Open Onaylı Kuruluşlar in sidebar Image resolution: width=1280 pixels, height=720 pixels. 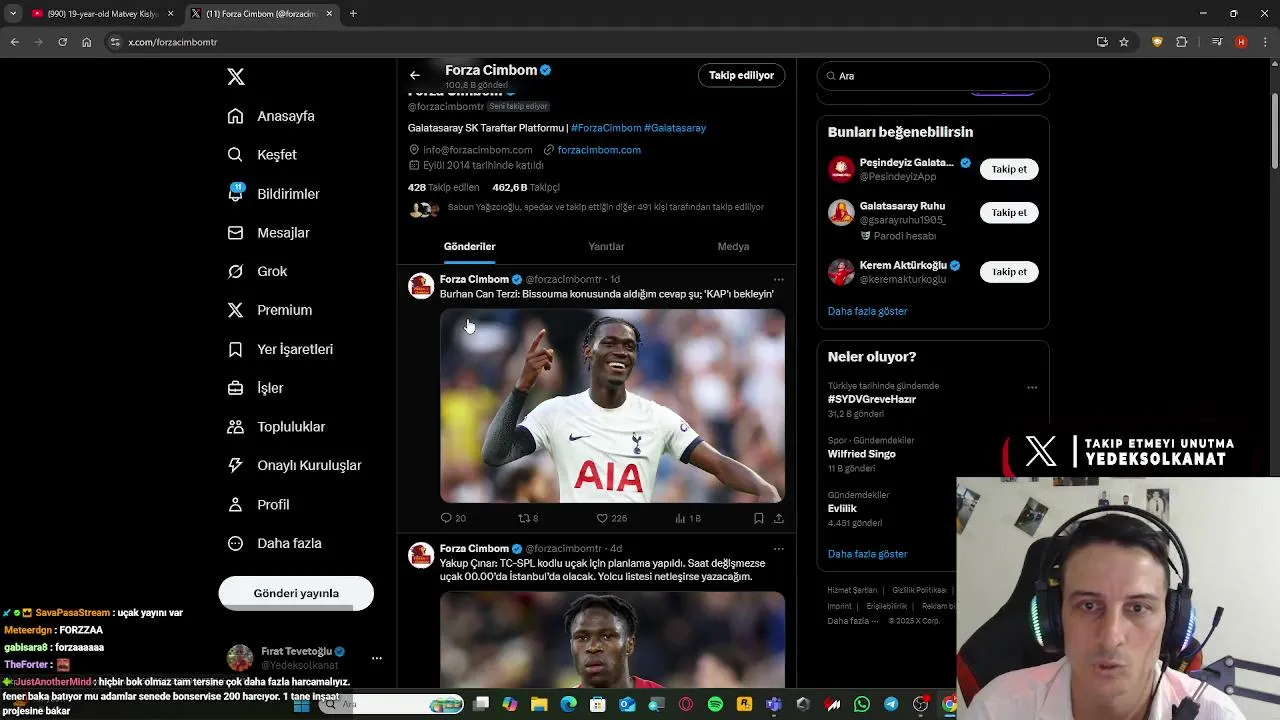coord(294,466)
